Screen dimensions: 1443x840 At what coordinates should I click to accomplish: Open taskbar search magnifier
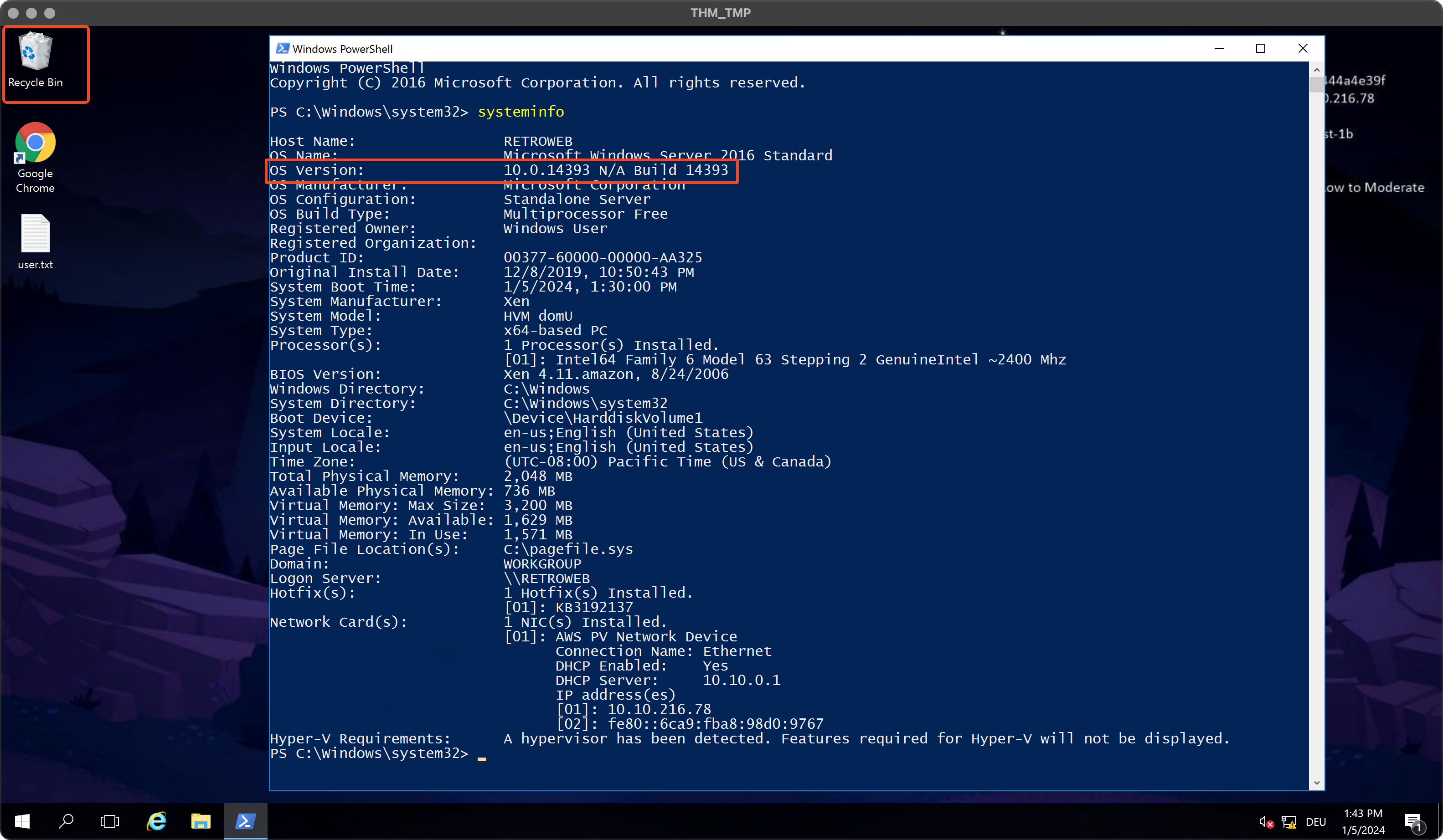(x=66, y=822)
